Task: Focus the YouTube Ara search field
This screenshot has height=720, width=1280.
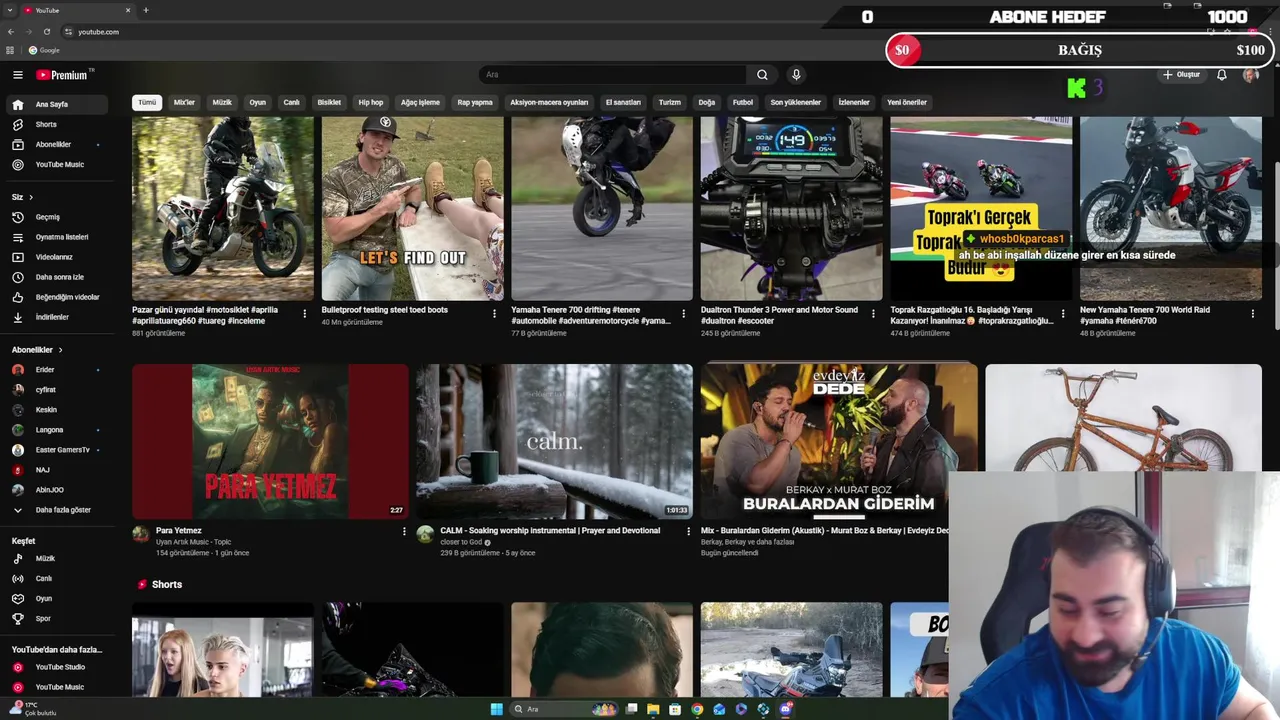Action: (612, 75)
